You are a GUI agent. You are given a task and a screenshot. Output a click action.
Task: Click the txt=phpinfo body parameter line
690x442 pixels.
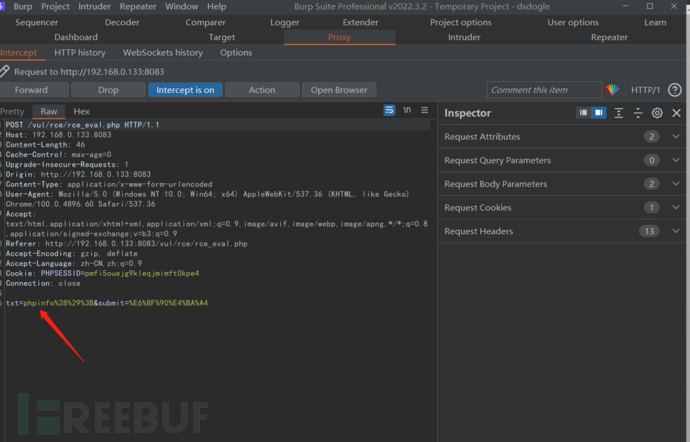click(x=107, y=303)
